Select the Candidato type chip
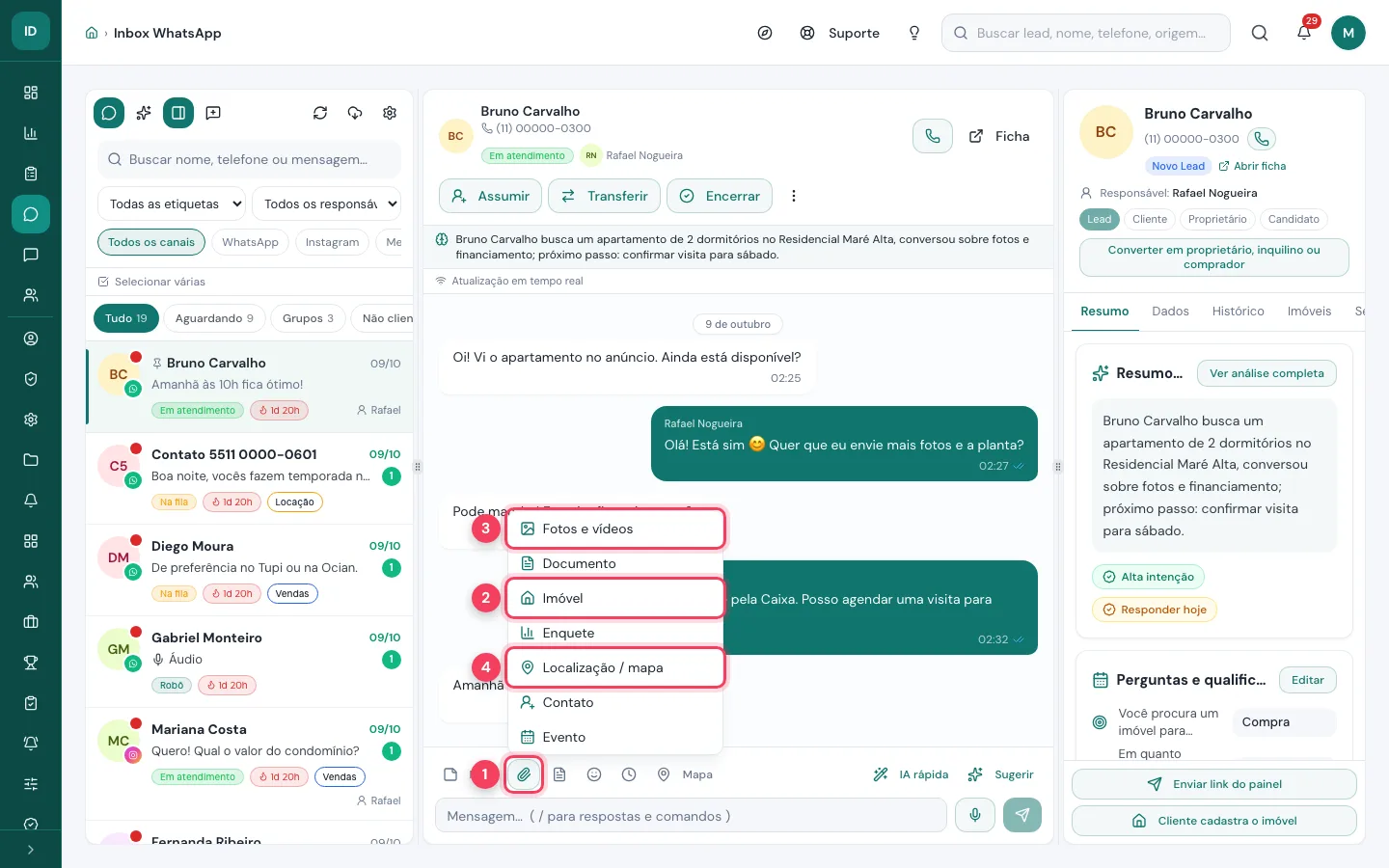1389x868 pixels. point(1294,219)
